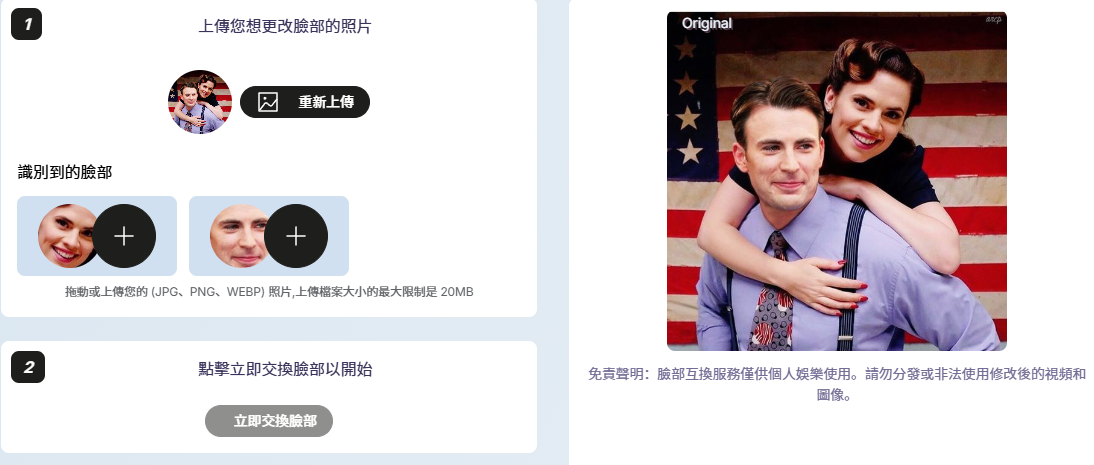Screen dimensions: 1094x465
Task: Click the step 1 number badge
Action: pos(27,24)
